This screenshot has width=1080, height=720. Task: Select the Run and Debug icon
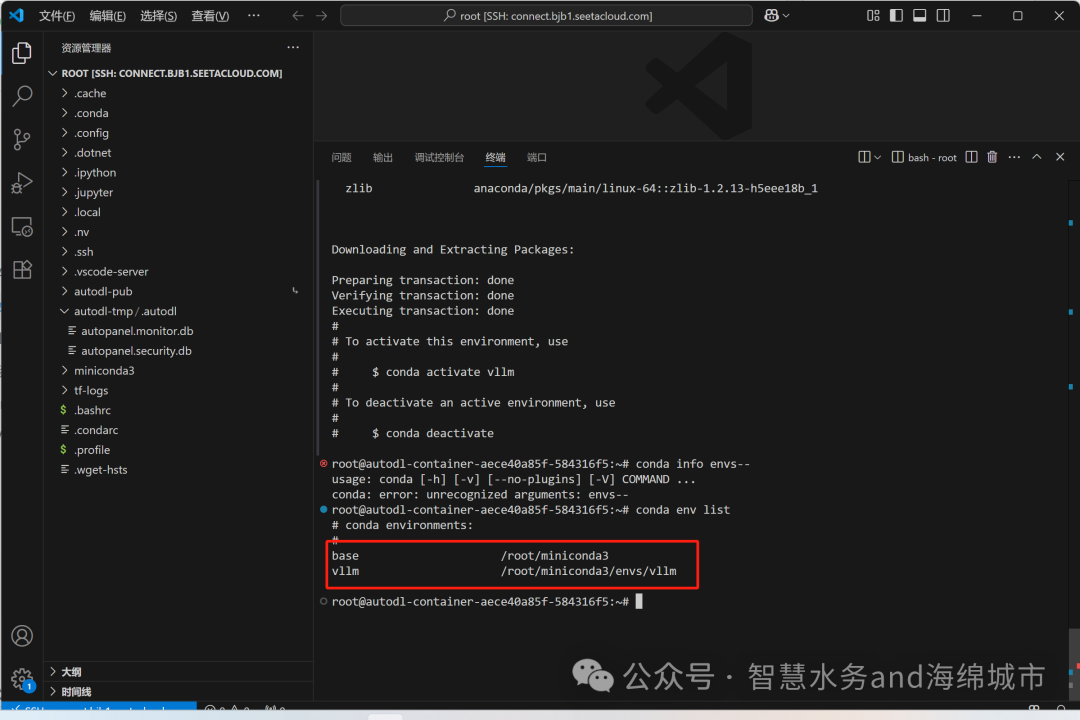click(22, 183)
